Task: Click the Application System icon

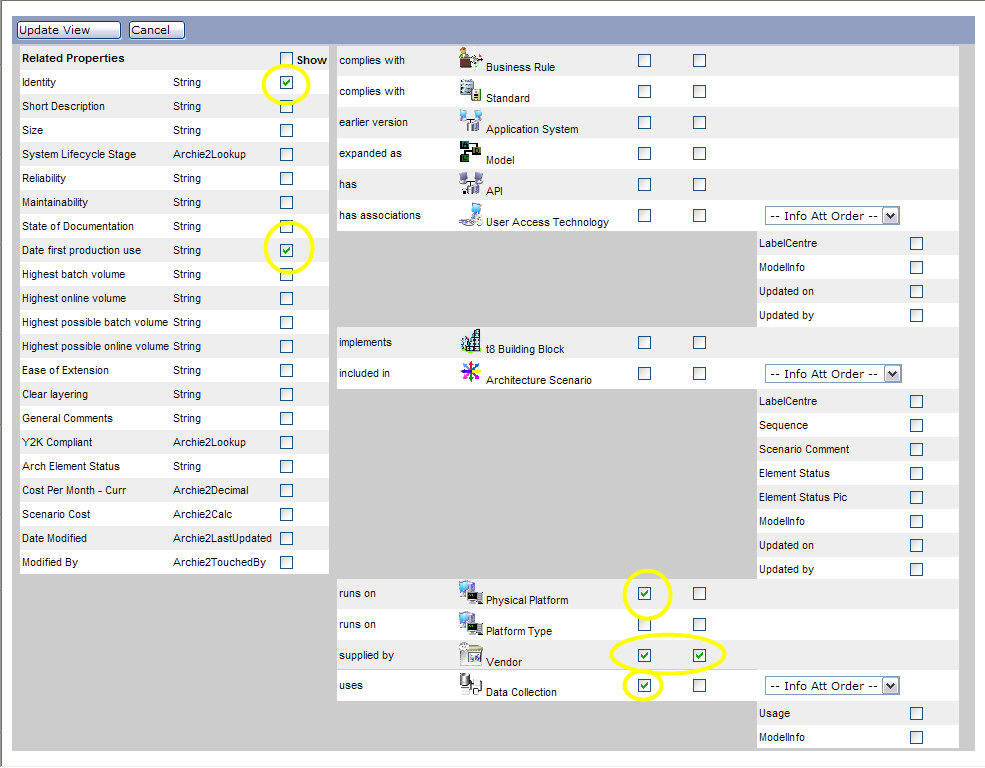Action: 470,121
